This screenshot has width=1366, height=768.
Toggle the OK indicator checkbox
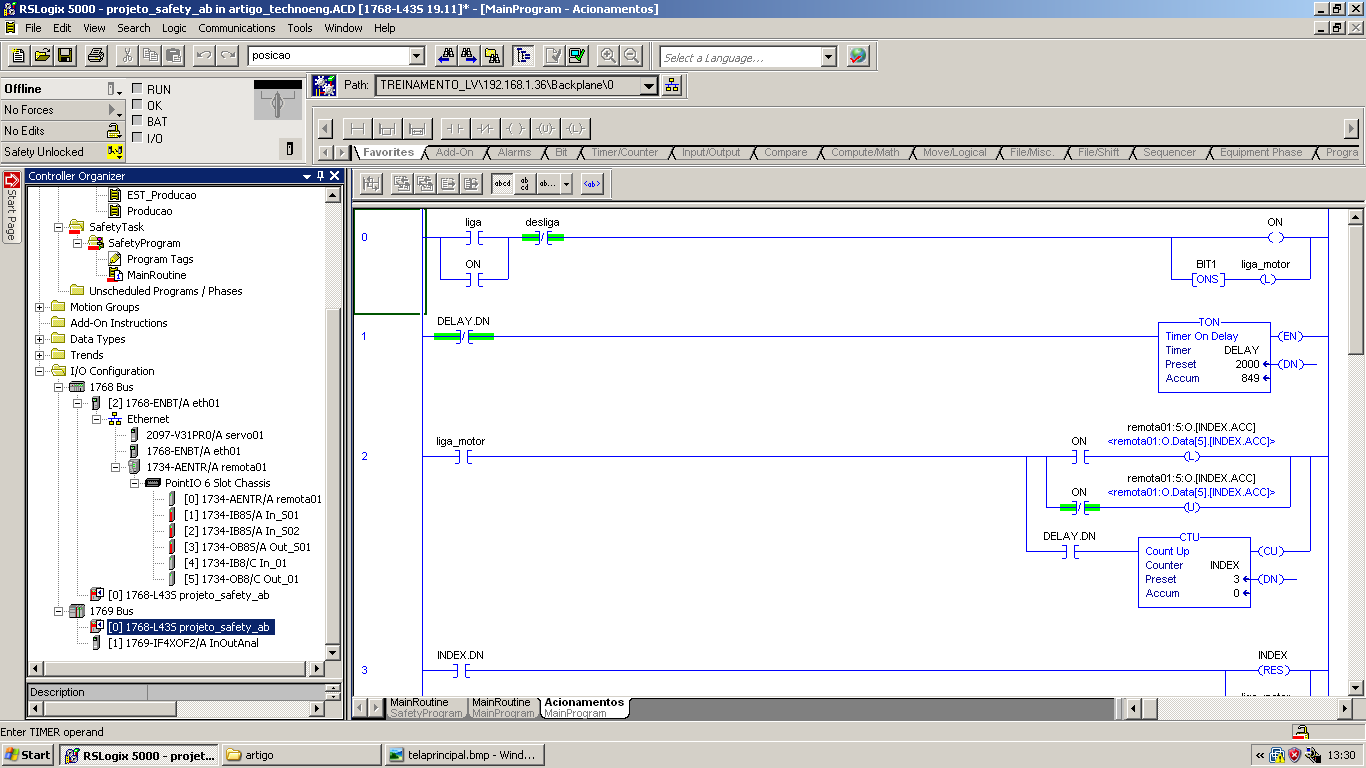(x=137, y=105)
